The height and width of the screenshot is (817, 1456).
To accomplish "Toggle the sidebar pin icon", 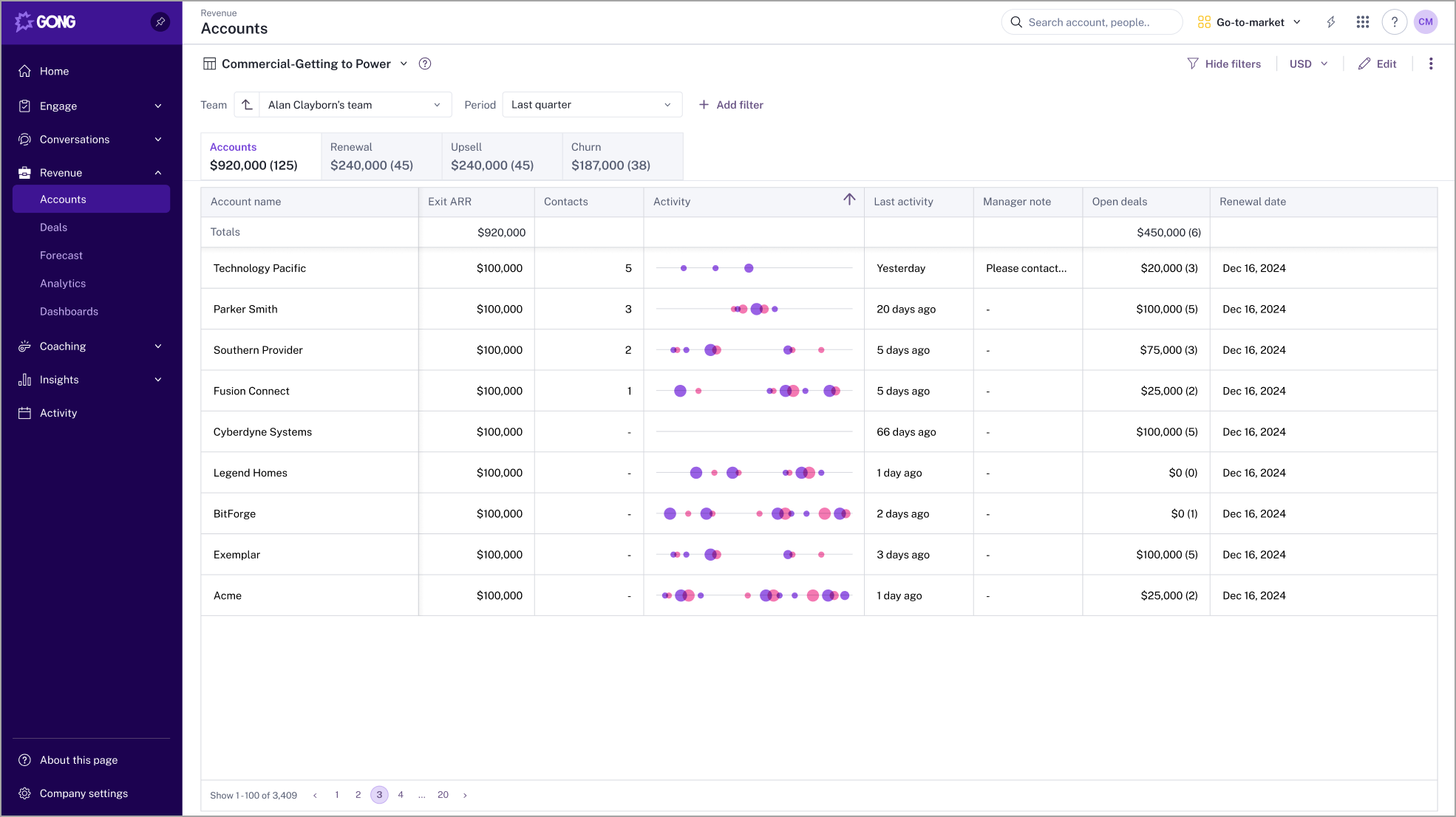I will [x=160, y=22].
